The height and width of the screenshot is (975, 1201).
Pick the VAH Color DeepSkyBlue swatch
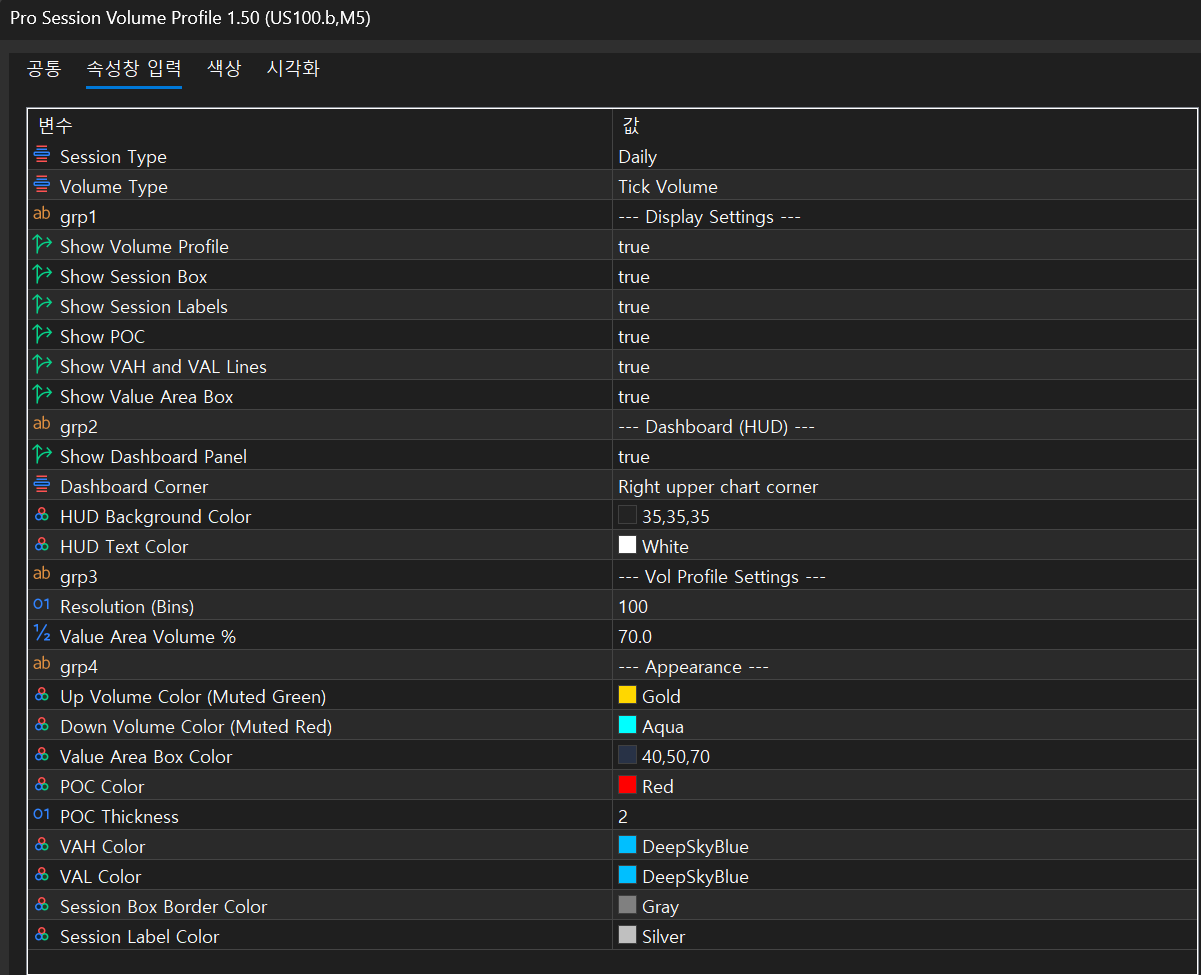pyautogui.click(x=627, y=845)
